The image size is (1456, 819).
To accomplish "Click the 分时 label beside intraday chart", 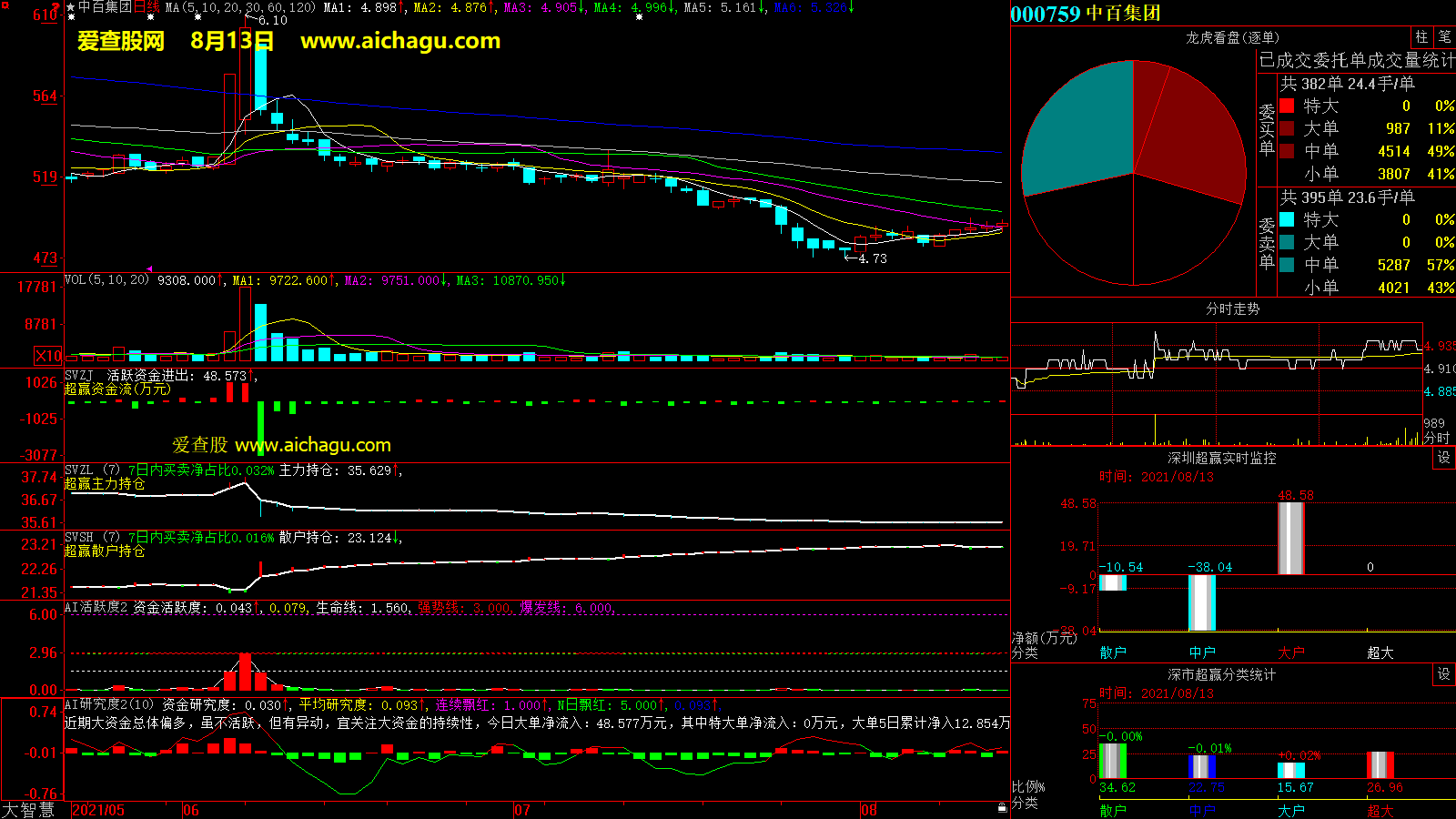I will point(1437,438).
